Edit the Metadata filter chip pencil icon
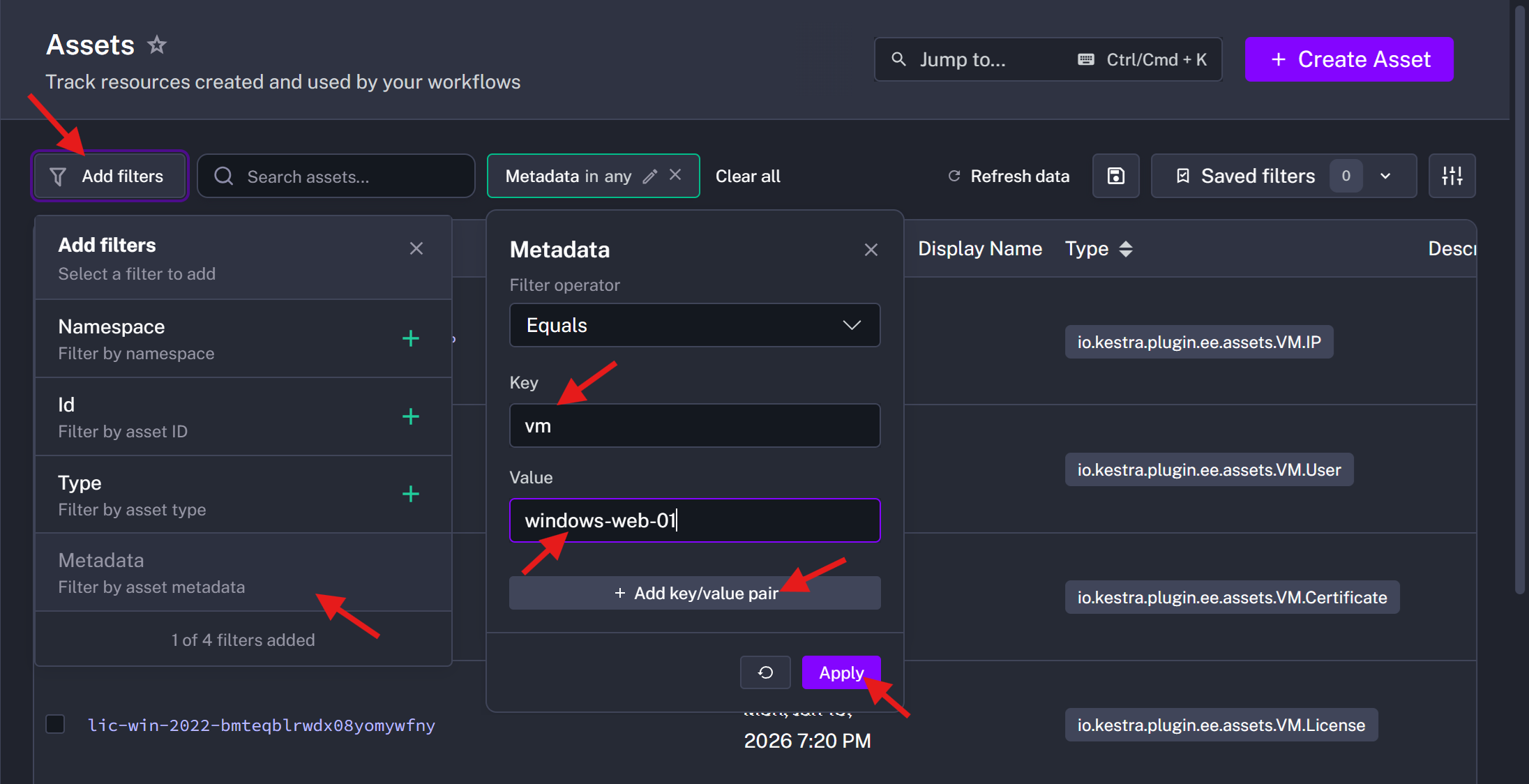The width and height of the screenshot is (1529, 784). [x=650, y=176]
